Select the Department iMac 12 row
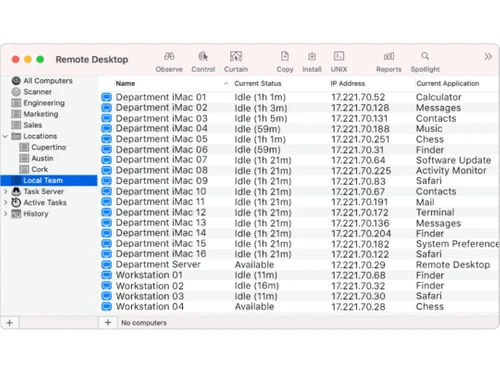 click(299, 212)
